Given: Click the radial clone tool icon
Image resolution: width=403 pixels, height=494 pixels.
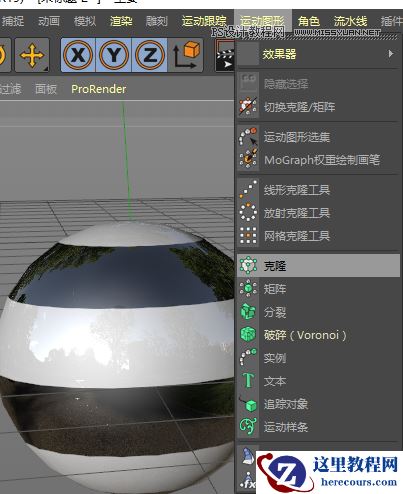Looking at the screenshot, I should (248, 212).
